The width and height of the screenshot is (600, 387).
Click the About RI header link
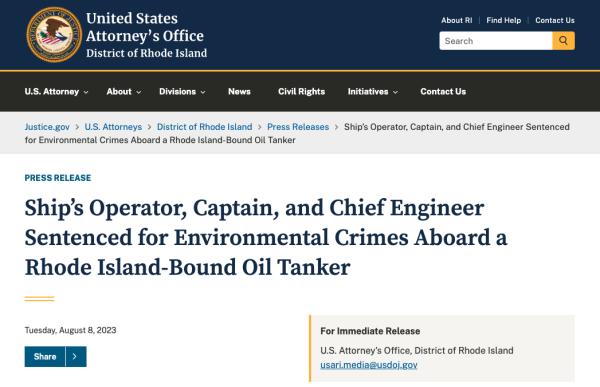pyautogui.click(x=457, y=20)
